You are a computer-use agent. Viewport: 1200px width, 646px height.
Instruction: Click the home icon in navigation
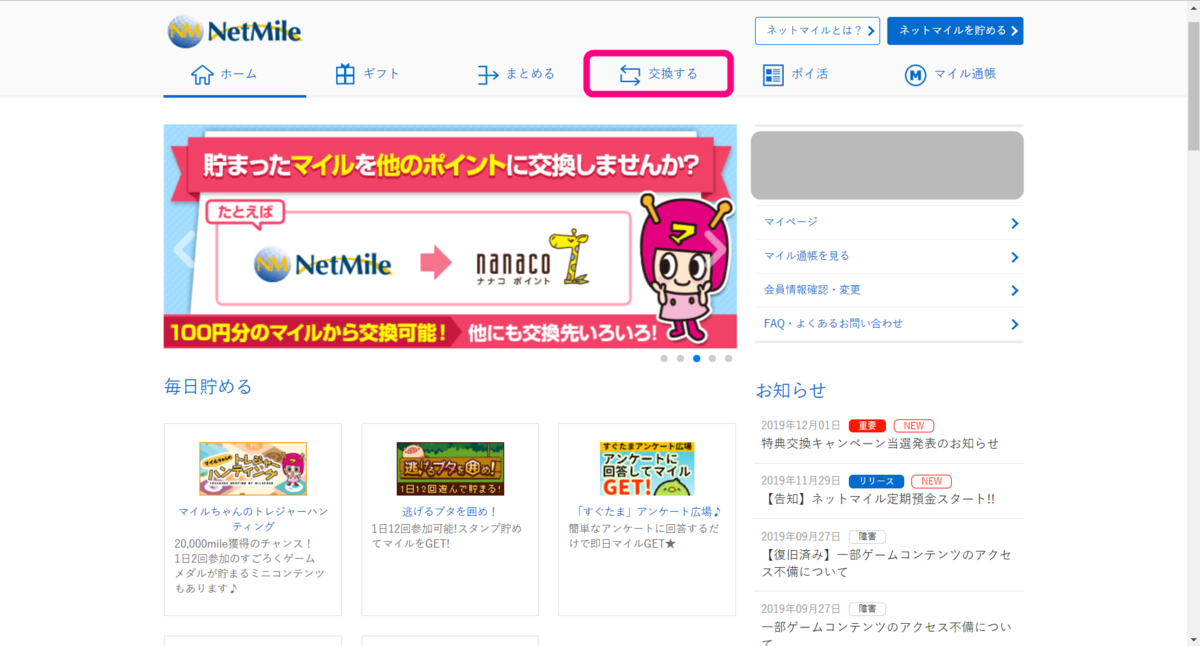(x=202, y=75)
